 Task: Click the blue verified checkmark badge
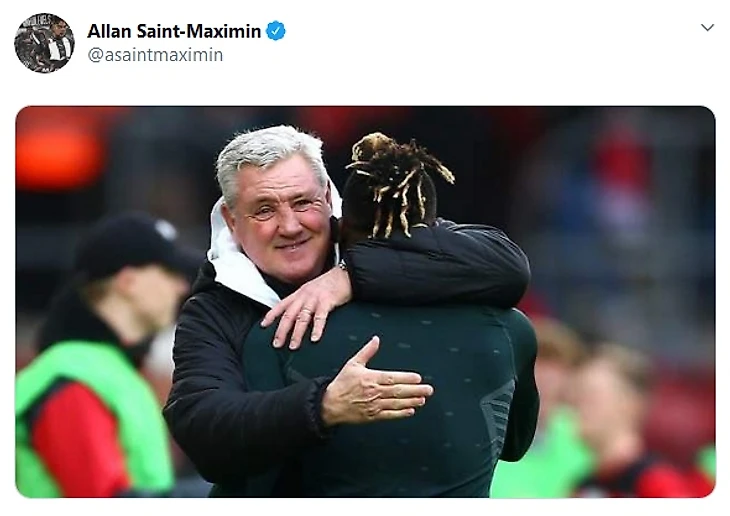point(276,31)
